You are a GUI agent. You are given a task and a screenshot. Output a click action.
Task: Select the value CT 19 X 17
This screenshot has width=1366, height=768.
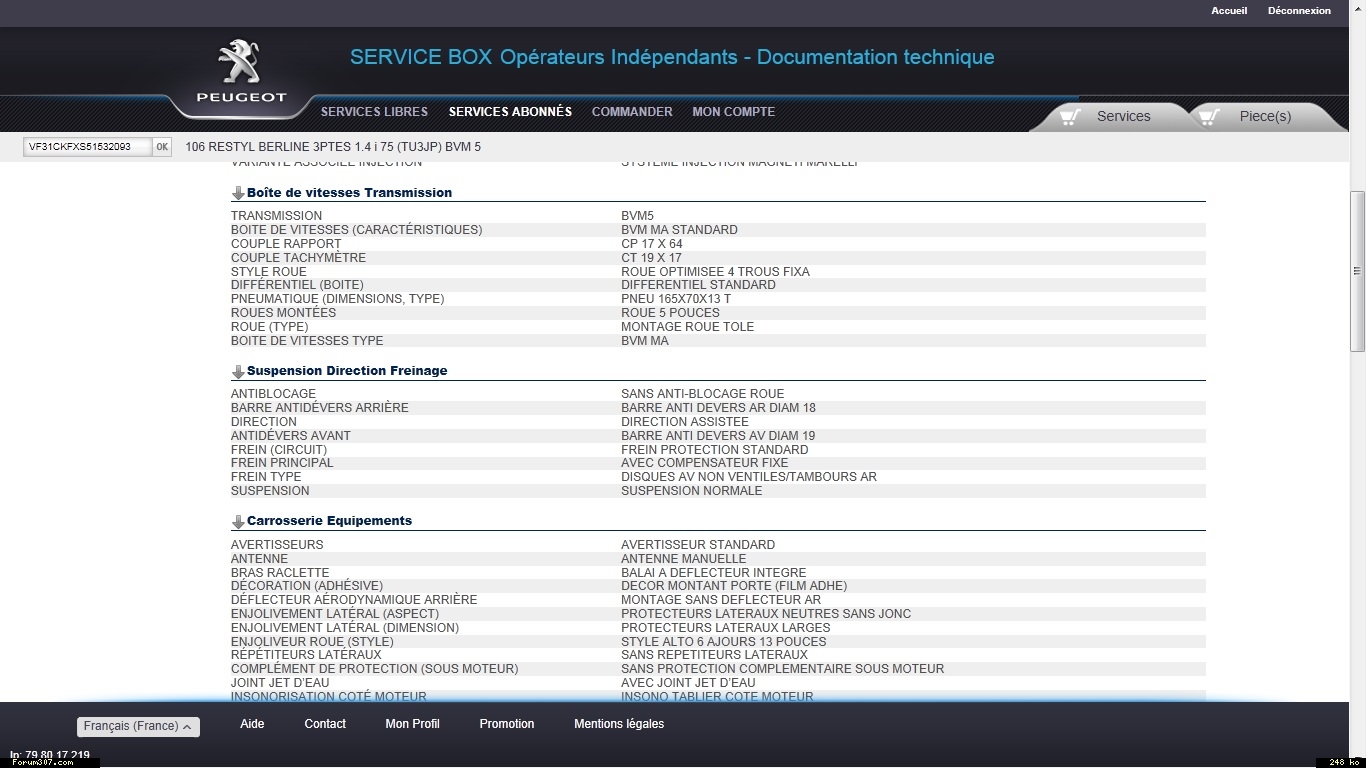(x=651, y=258)
